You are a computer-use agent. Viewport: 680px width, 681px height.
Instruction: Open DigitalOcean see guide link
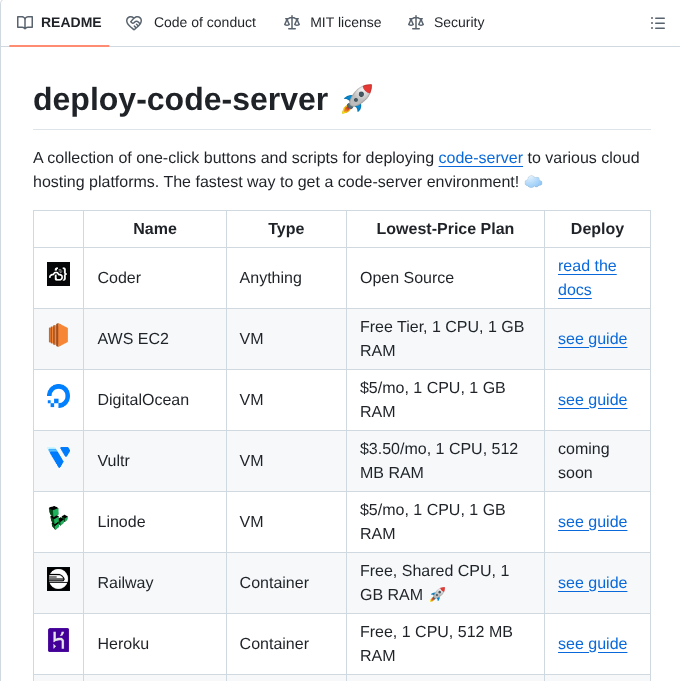592,400
